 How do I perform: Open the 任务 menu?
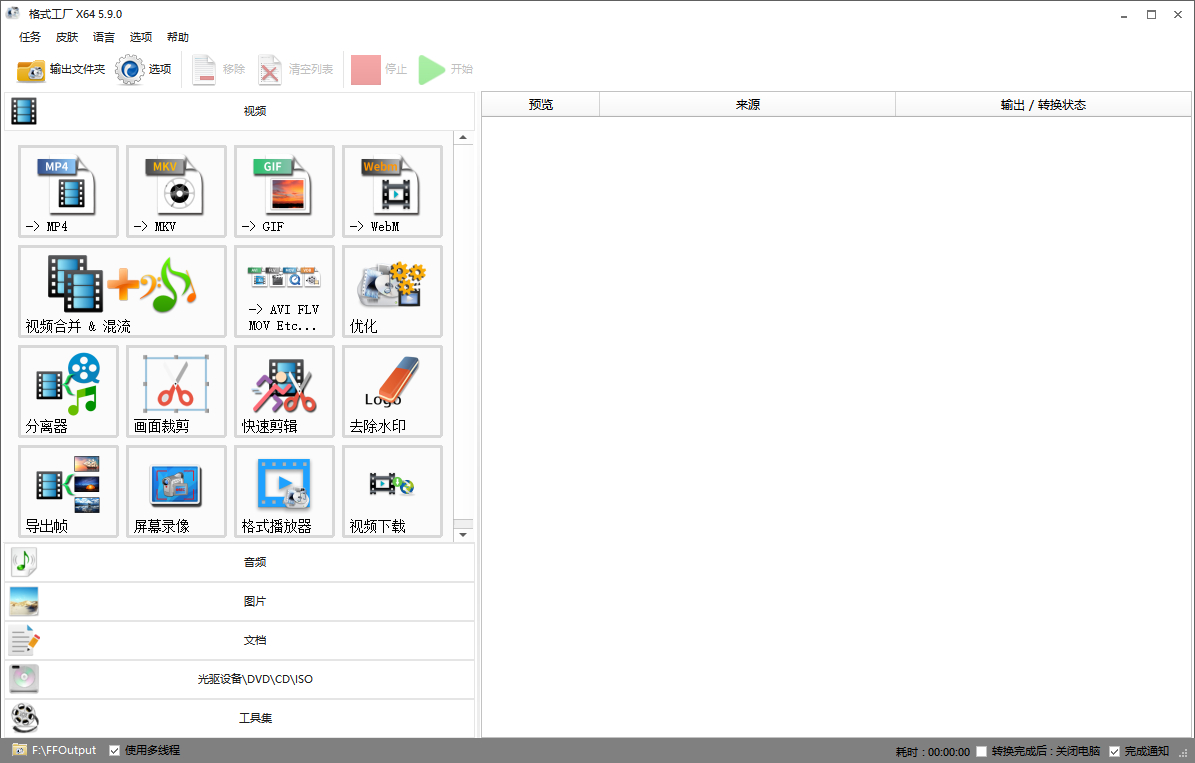click(x=30, y=37)
